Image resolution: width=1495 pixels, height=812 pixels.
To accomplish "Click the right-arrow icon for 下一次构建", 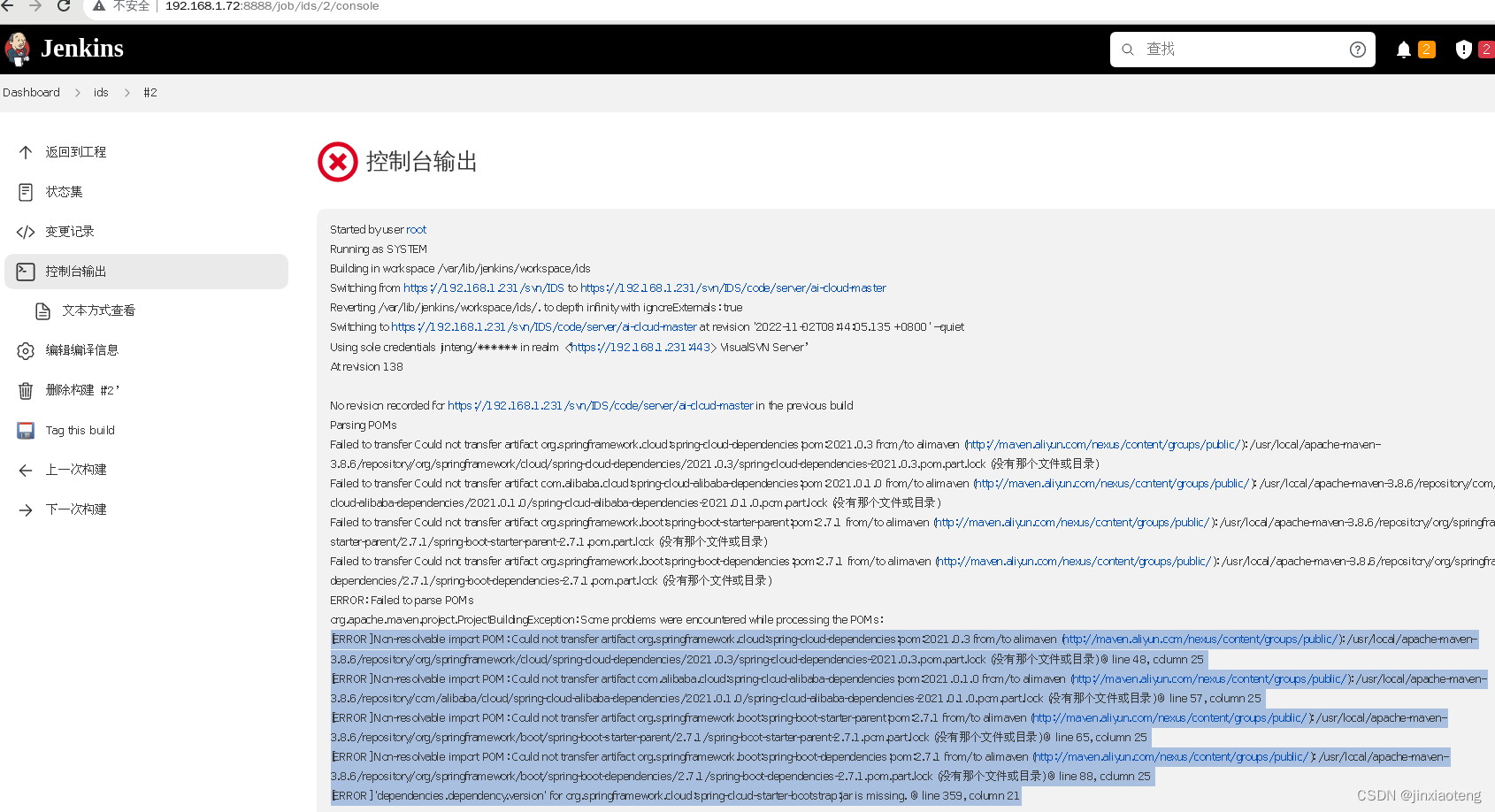I will 26,510.
